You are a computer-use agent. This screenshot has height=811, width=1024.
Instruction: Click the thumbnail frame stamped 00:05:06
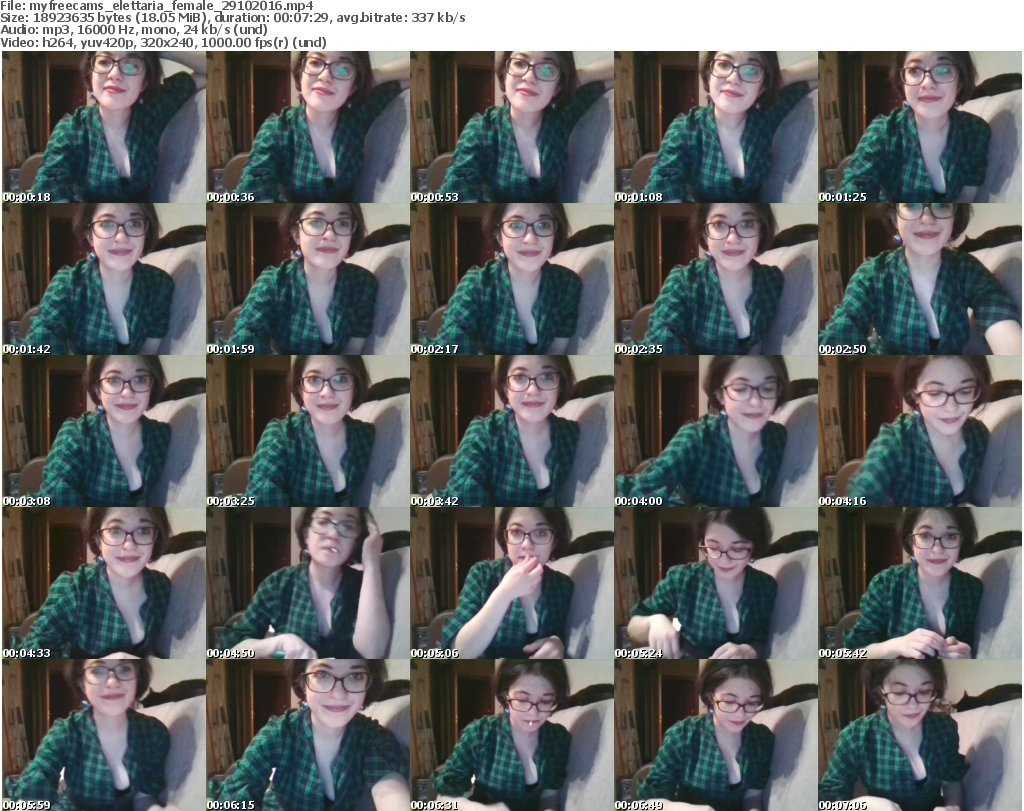click(x=512, y=583)
